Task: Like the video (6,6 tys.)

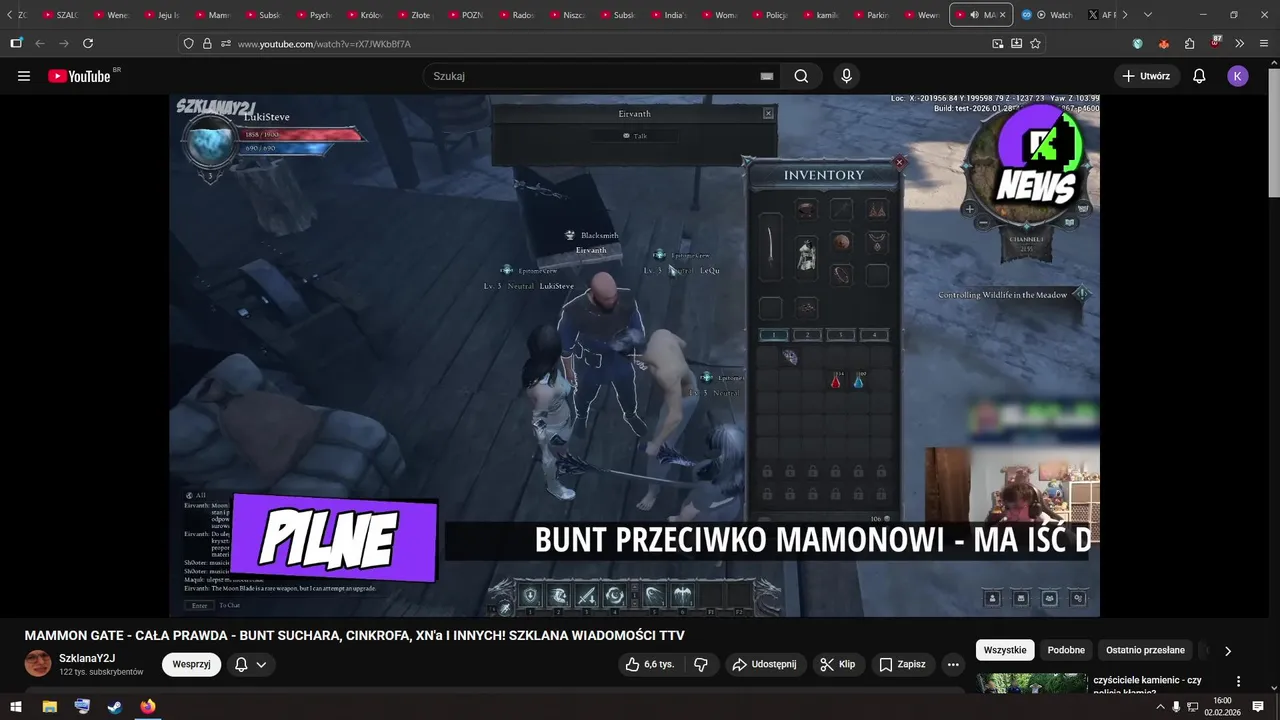Action: point(649,664)
